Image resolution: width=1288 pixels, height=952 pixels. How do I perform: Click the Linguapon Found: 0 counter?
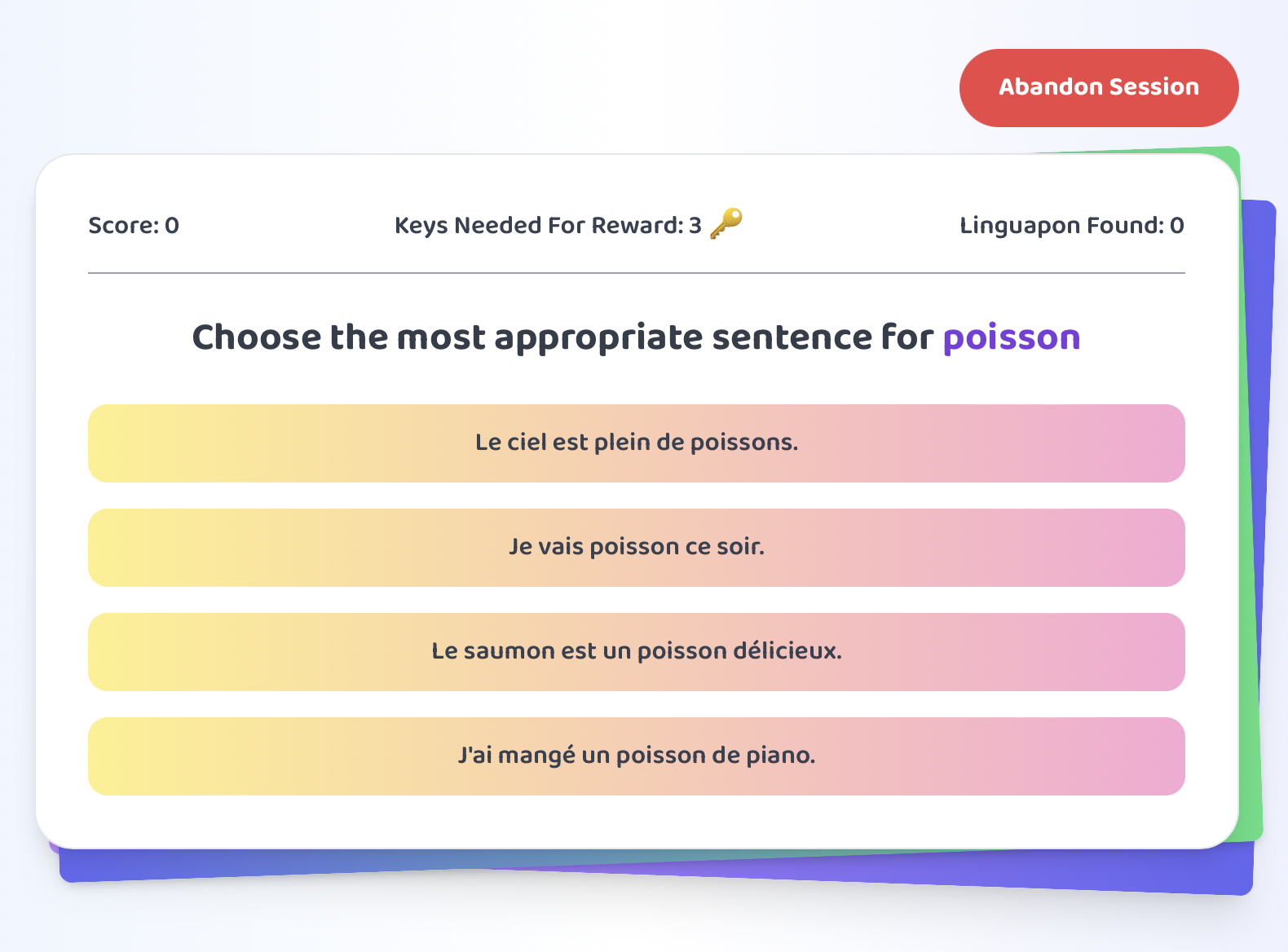coord(1072,226)
